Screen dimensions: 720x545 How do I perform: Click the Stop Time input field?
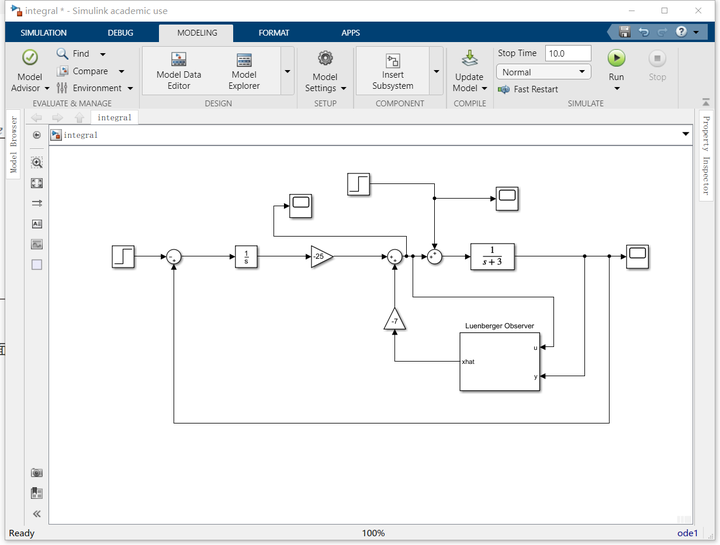[568, 53]
